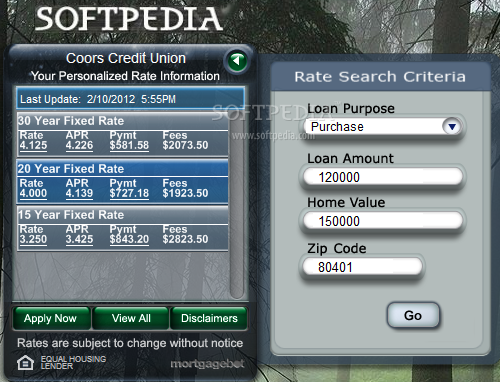The height and width of the screenshot is (382, 500).
Task: Select the 20 Year Fixed Rate entry
Action: click(123, 182)
